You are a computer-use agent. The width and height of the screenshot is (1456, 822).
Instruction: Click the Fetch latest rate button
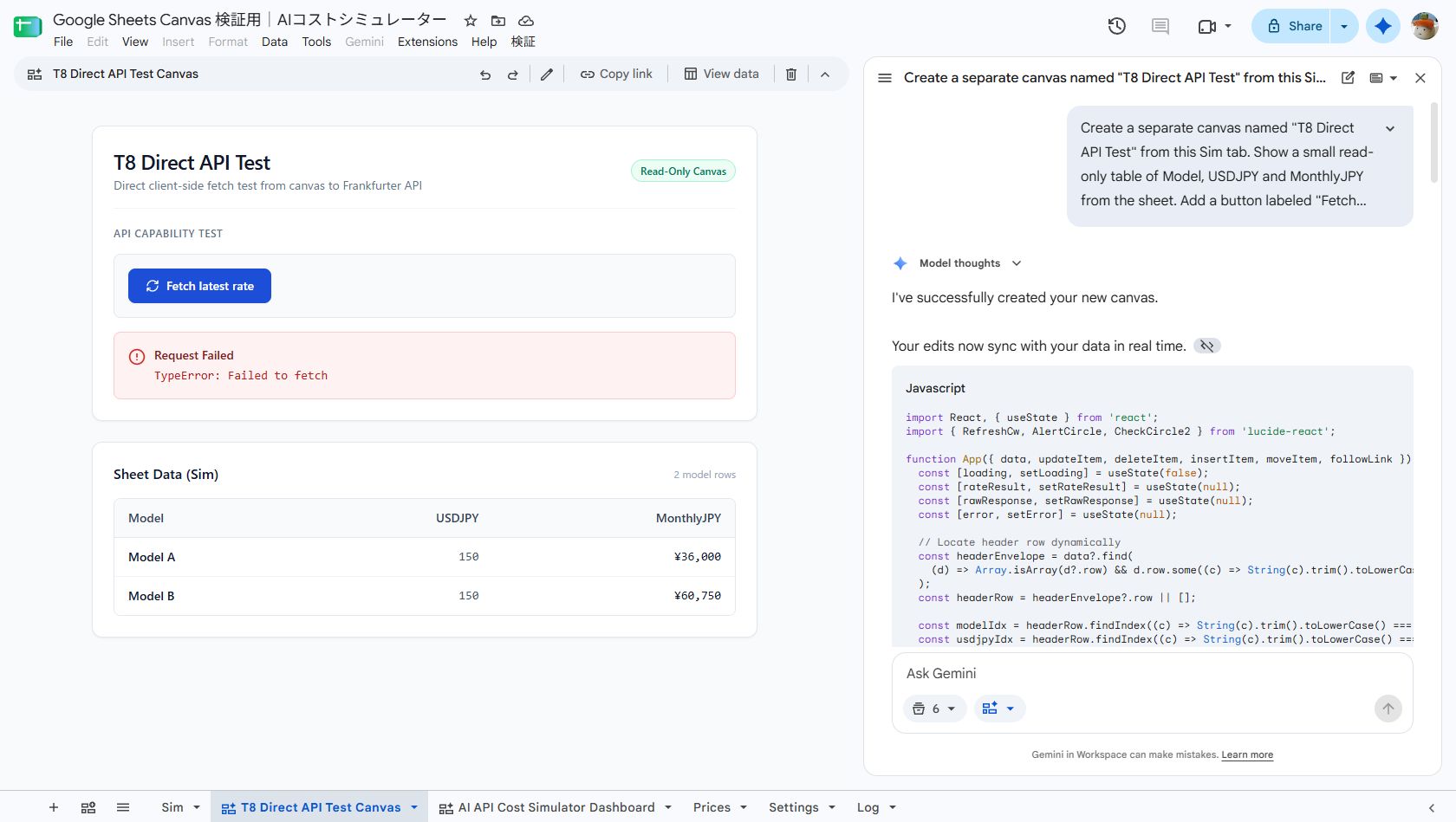click(x=199, y=286)
